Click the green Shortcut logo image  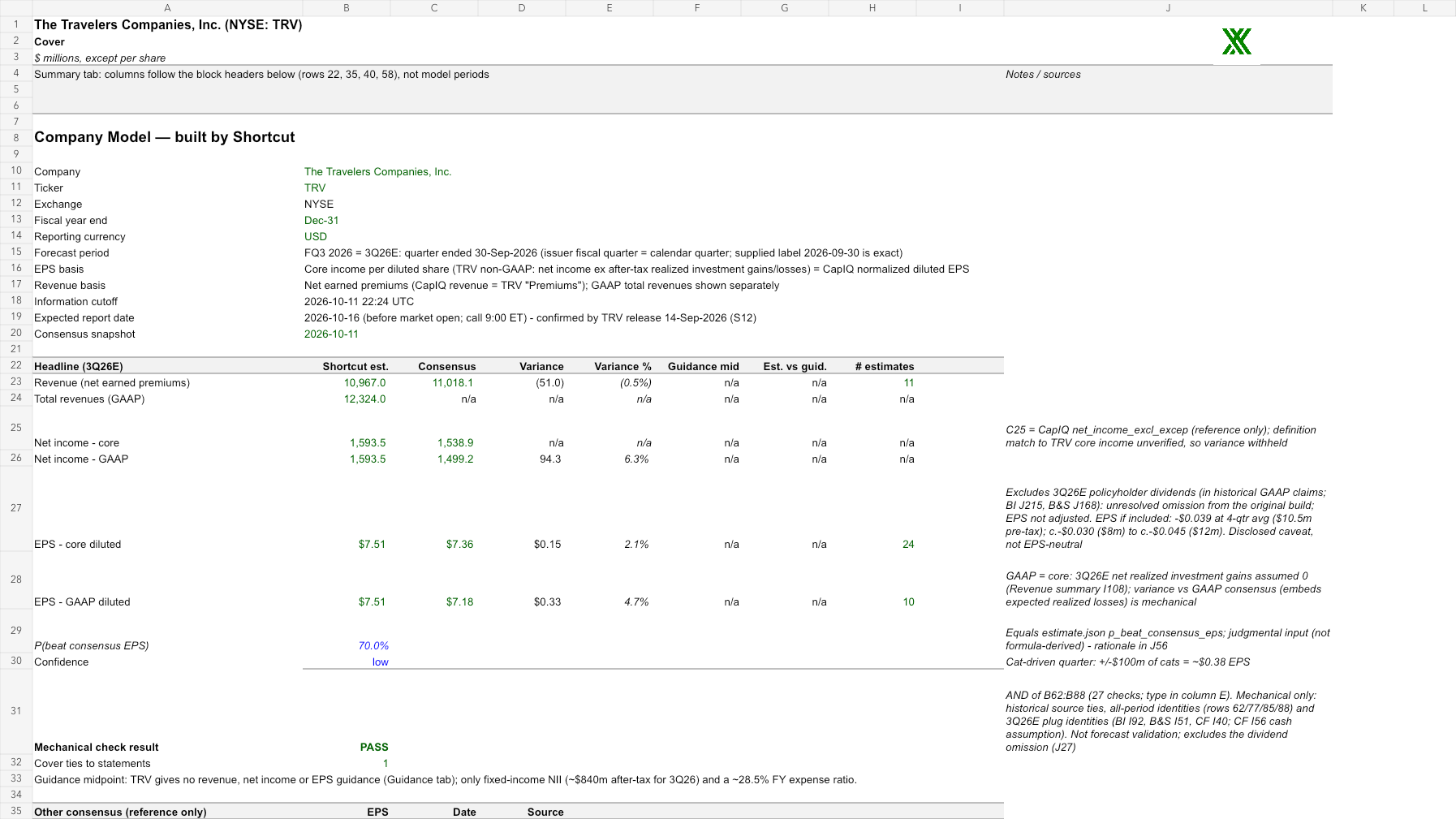coord(1236,41)
